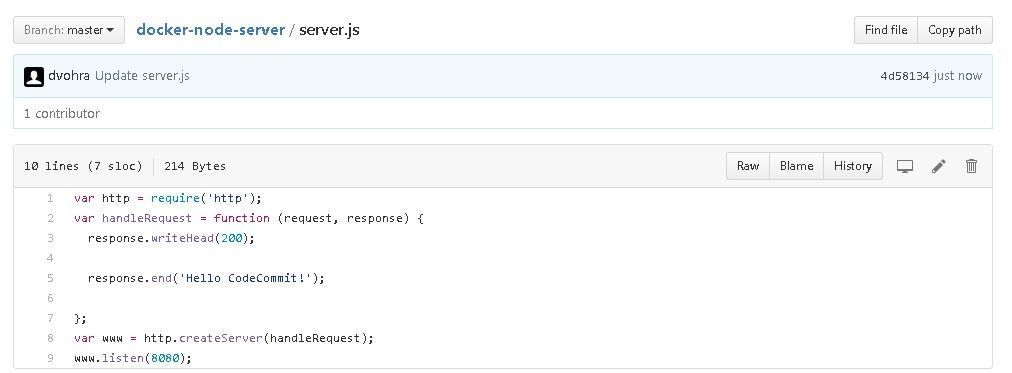1012x373 pixels.
Task: View the Raw file contents
Action: [x=747, y=166]
